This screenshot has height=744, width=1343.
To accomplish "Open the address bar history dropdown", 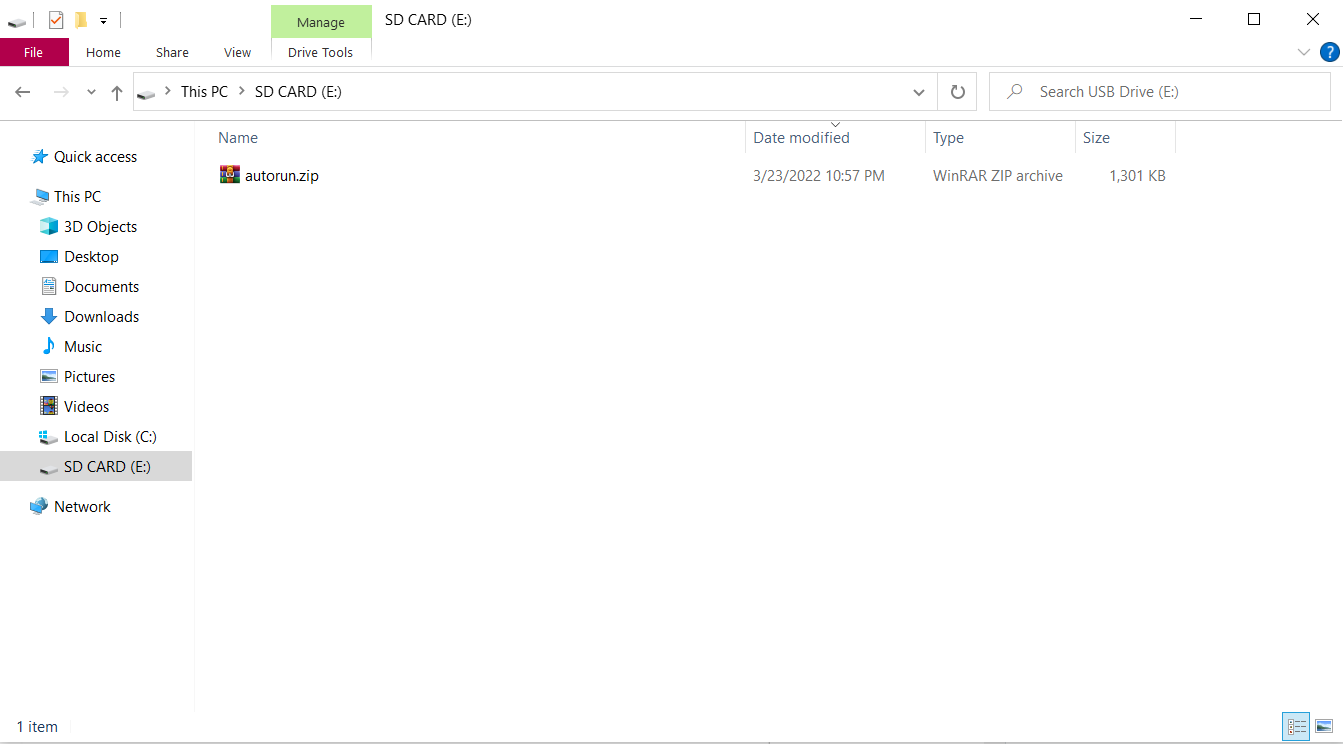I will [x=919, y=92].
